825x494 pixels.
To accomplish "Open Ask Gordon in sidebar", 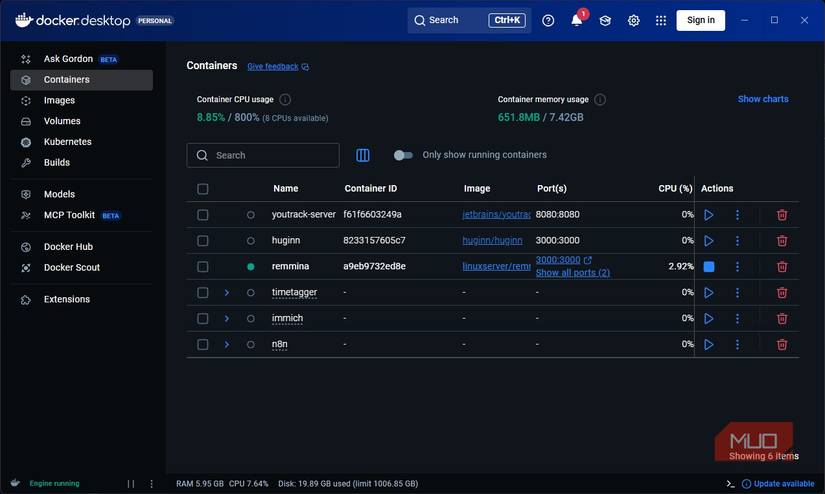I will pos(82,59).
